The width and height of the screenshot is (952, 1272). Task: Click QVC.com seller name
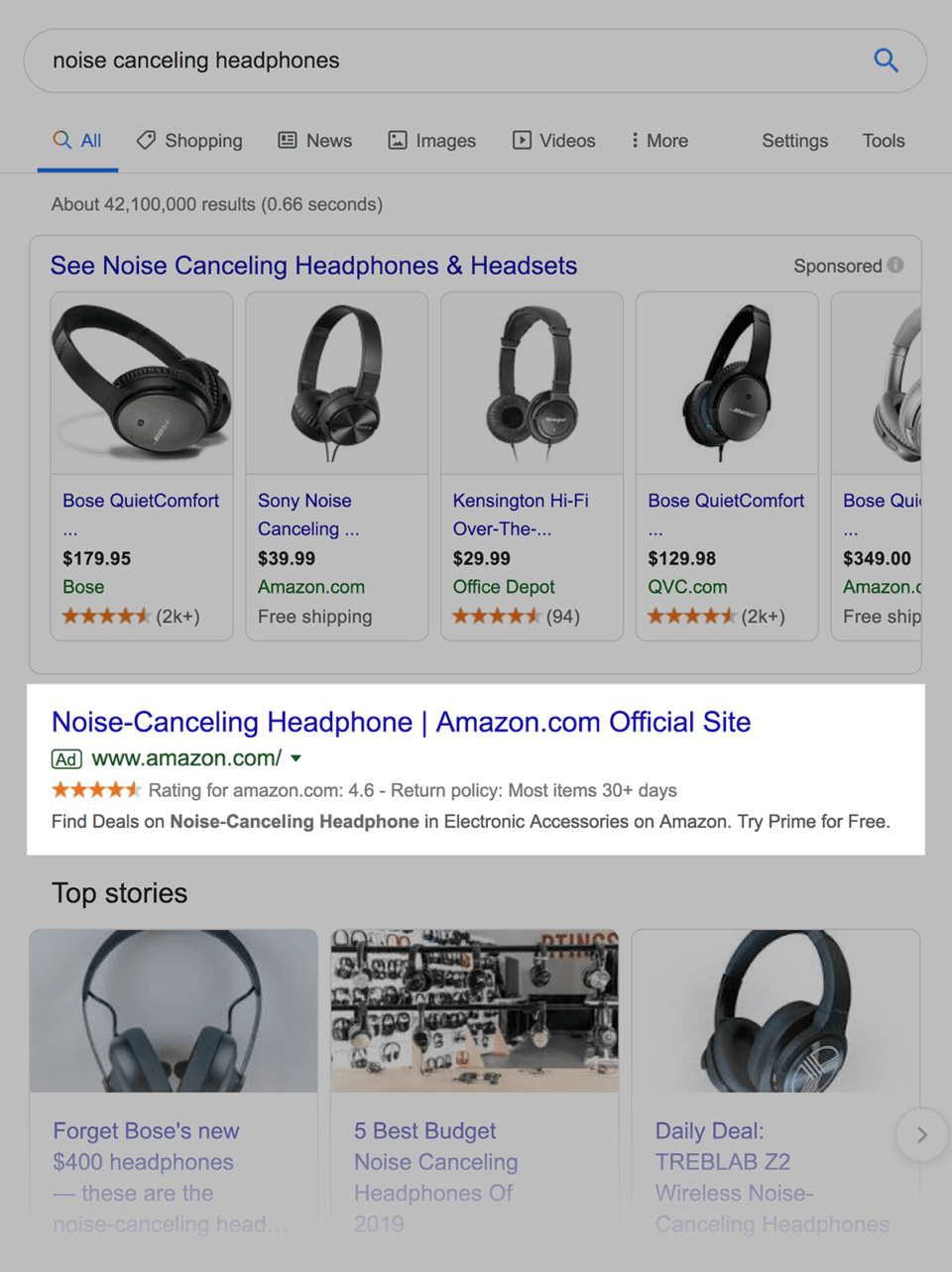coord(687,587)
